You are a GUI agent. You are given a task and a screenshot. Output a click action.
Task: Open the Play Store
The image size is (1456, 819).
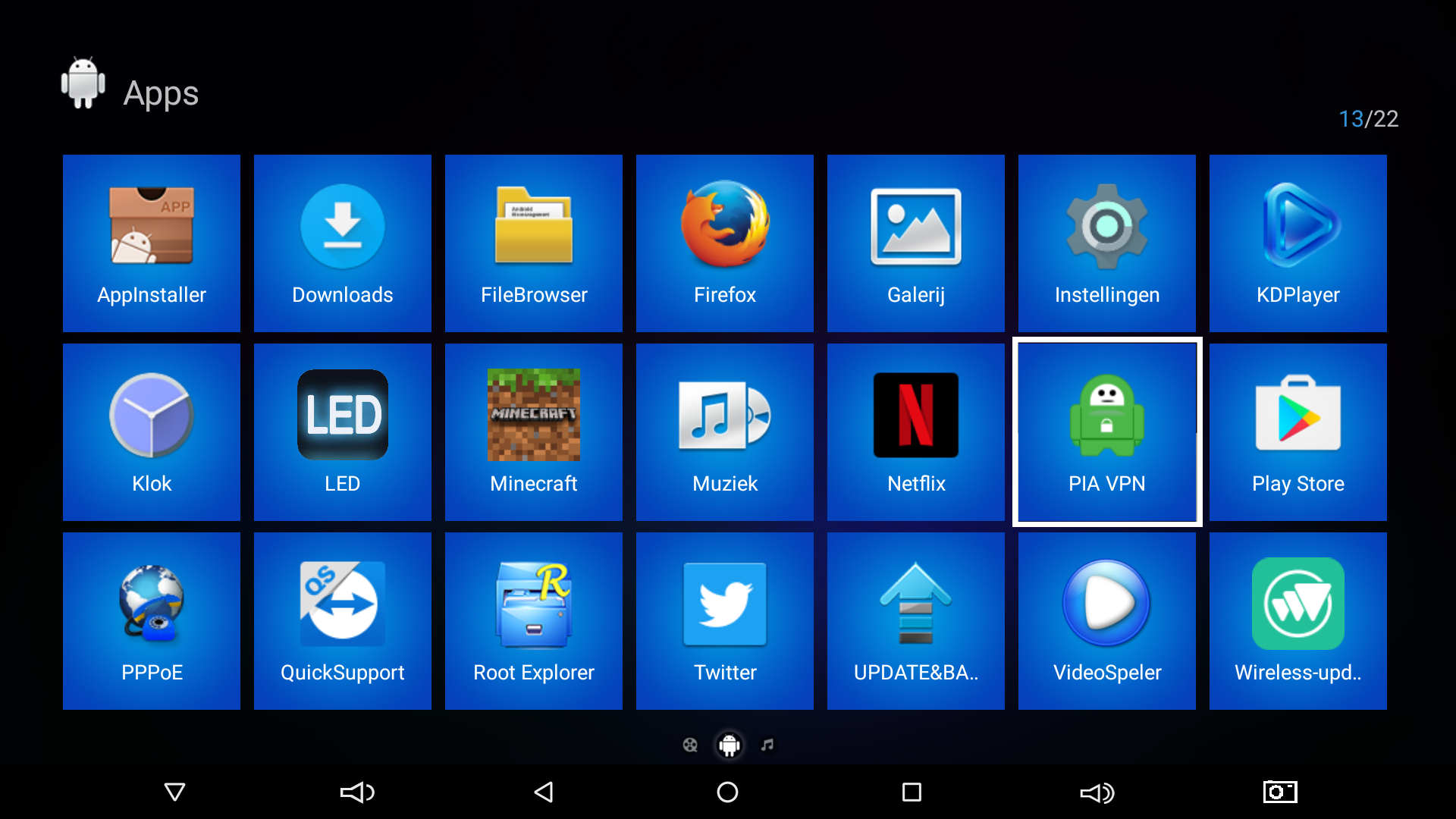coord(1298,432)
